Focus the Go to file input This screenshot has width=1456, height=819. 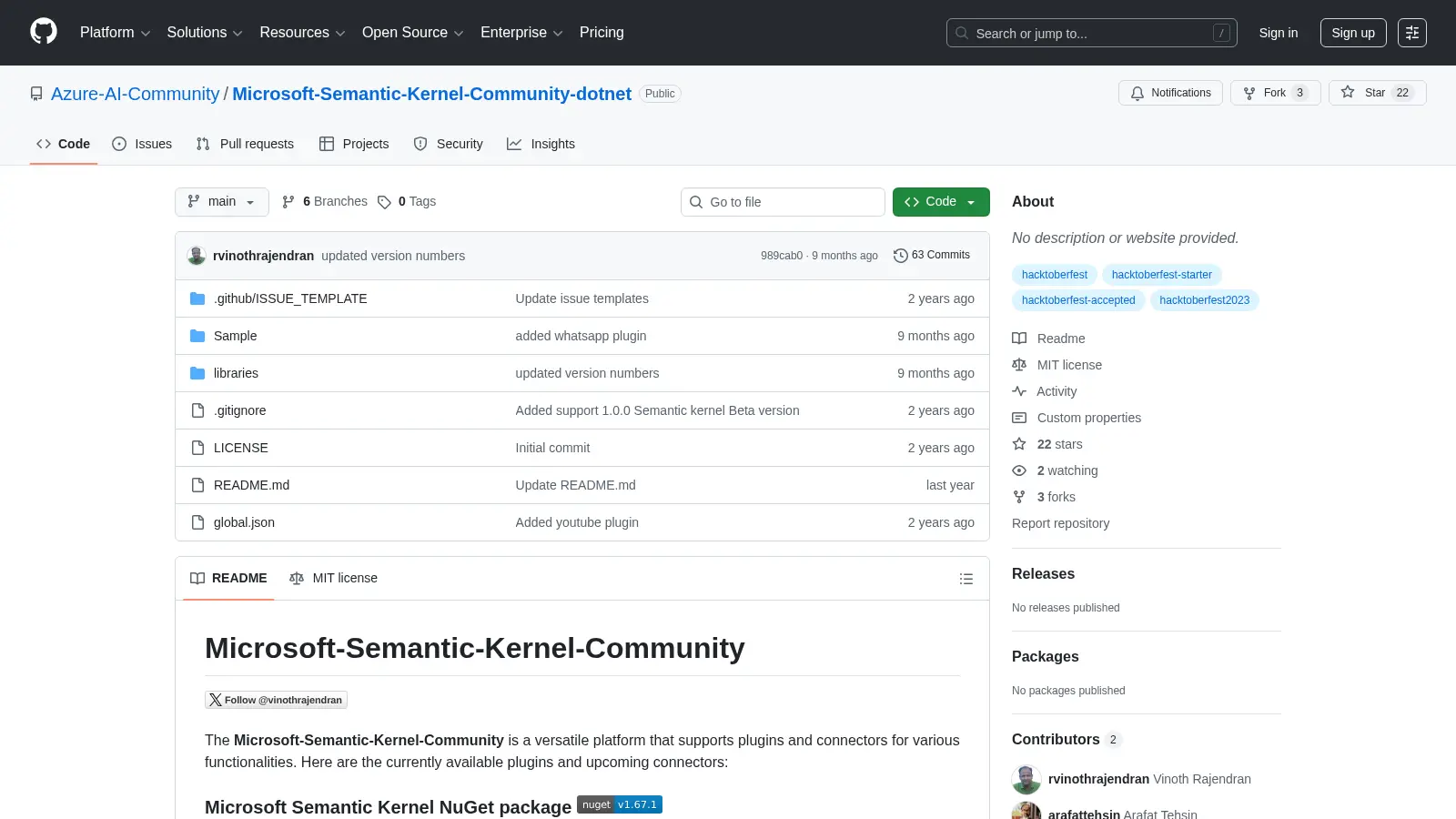(783, 202)
